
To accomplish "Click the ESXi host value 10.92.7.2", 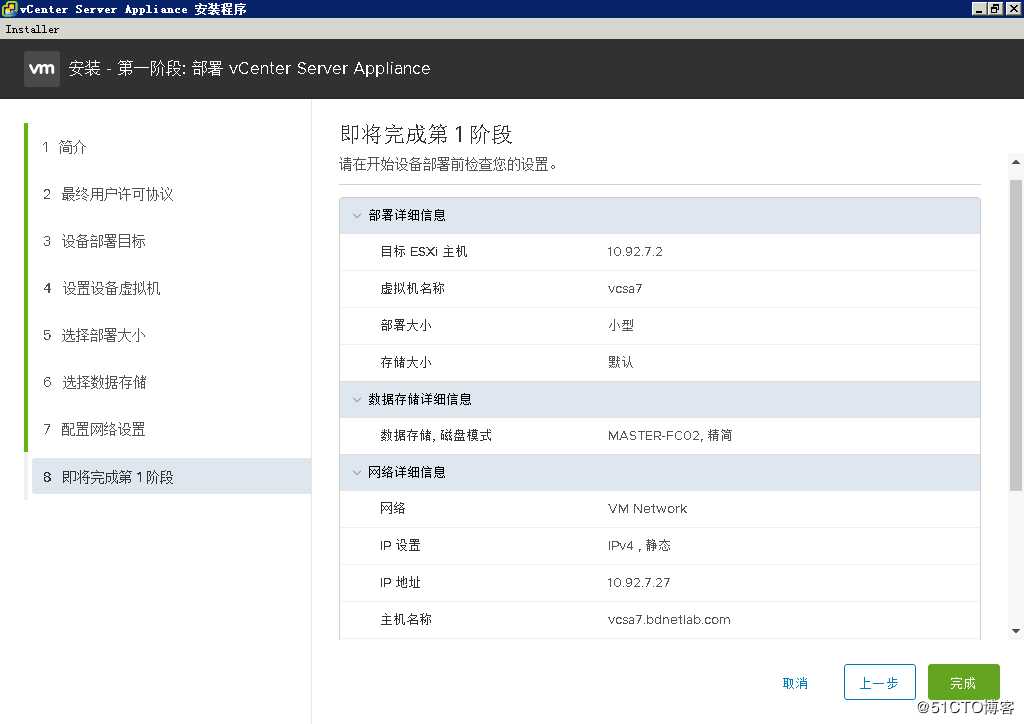I will [x=634, y=252].
